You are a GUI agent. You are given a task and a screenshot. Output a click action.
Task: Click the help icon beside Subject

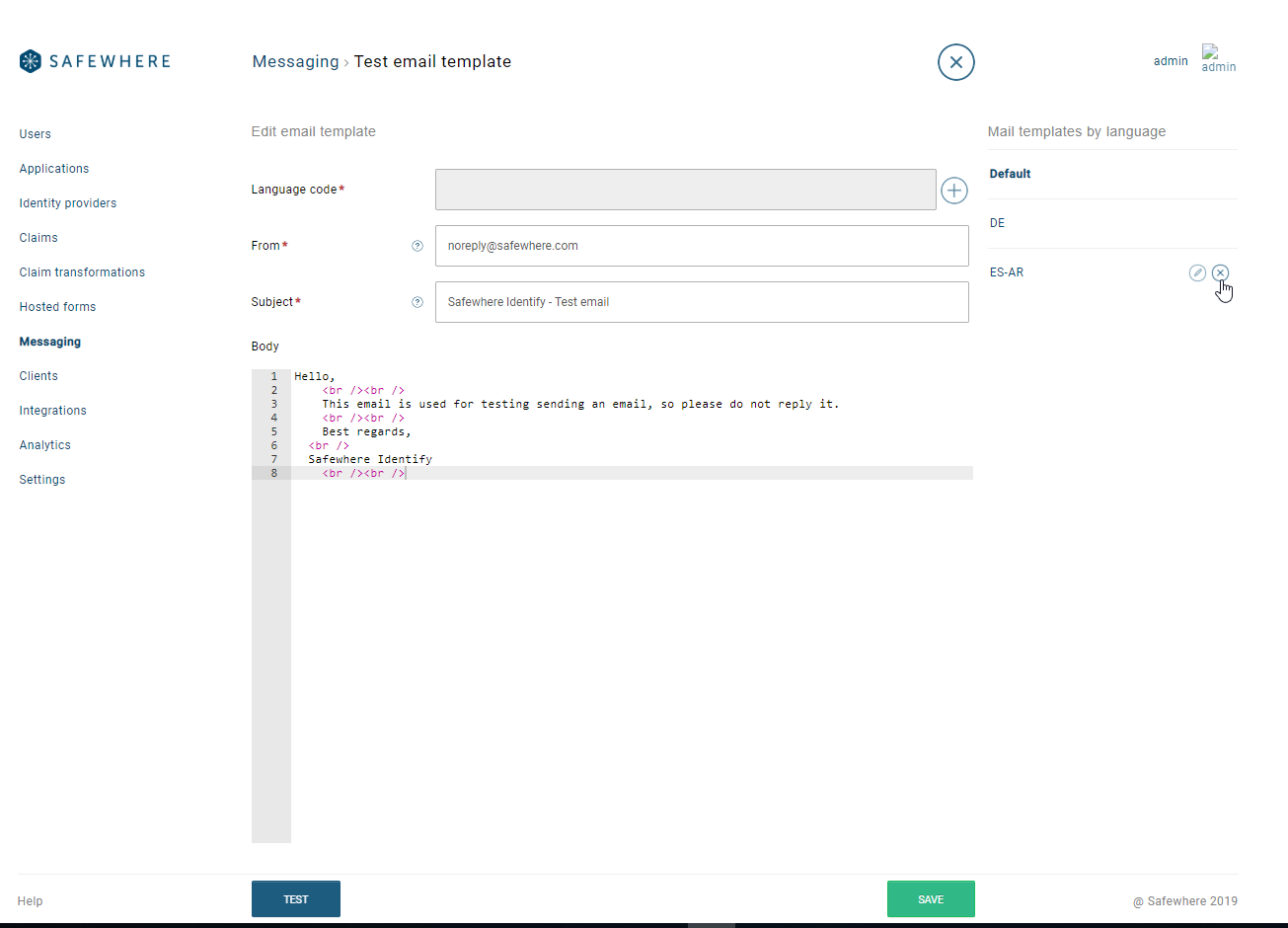pyautogui.click(x=417, y=302)
